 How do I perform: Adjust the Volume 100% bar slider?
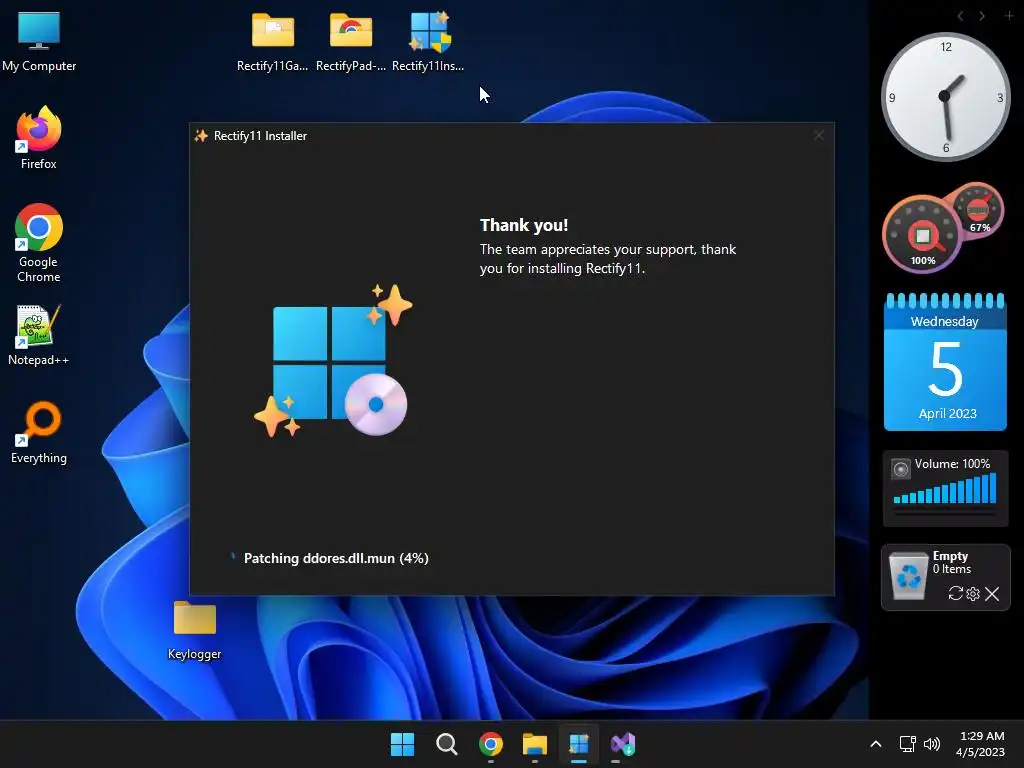point(945,488)
